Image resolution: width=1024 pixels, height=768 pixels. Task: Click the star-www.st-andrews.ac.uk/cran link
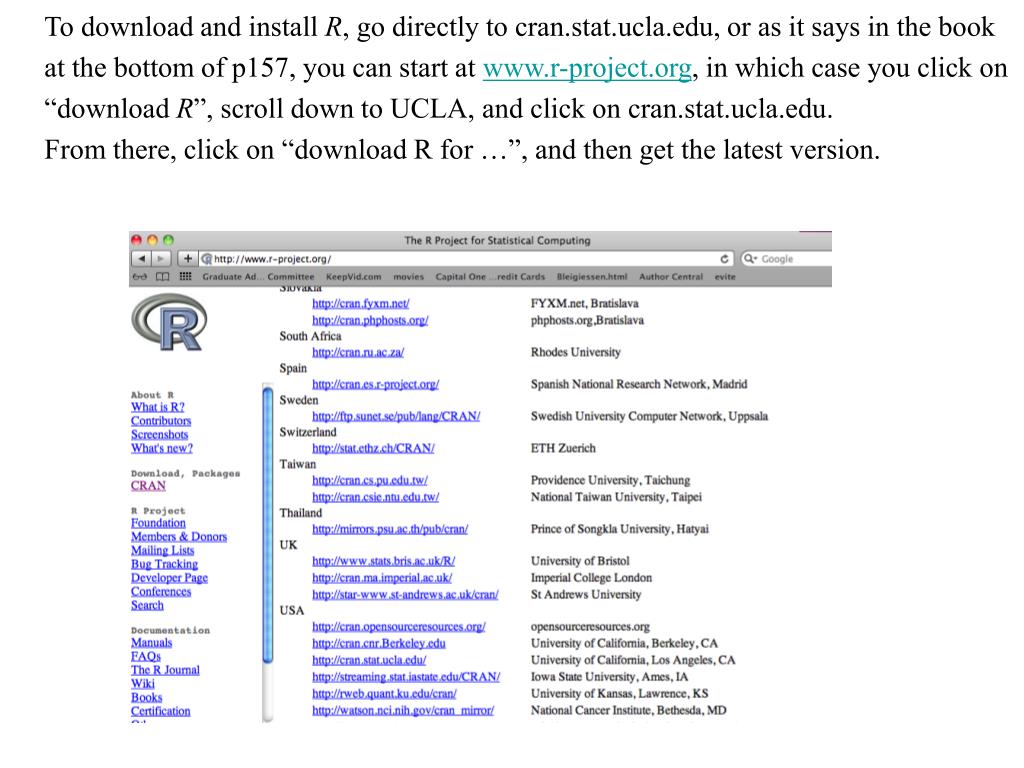coord(405,595)
